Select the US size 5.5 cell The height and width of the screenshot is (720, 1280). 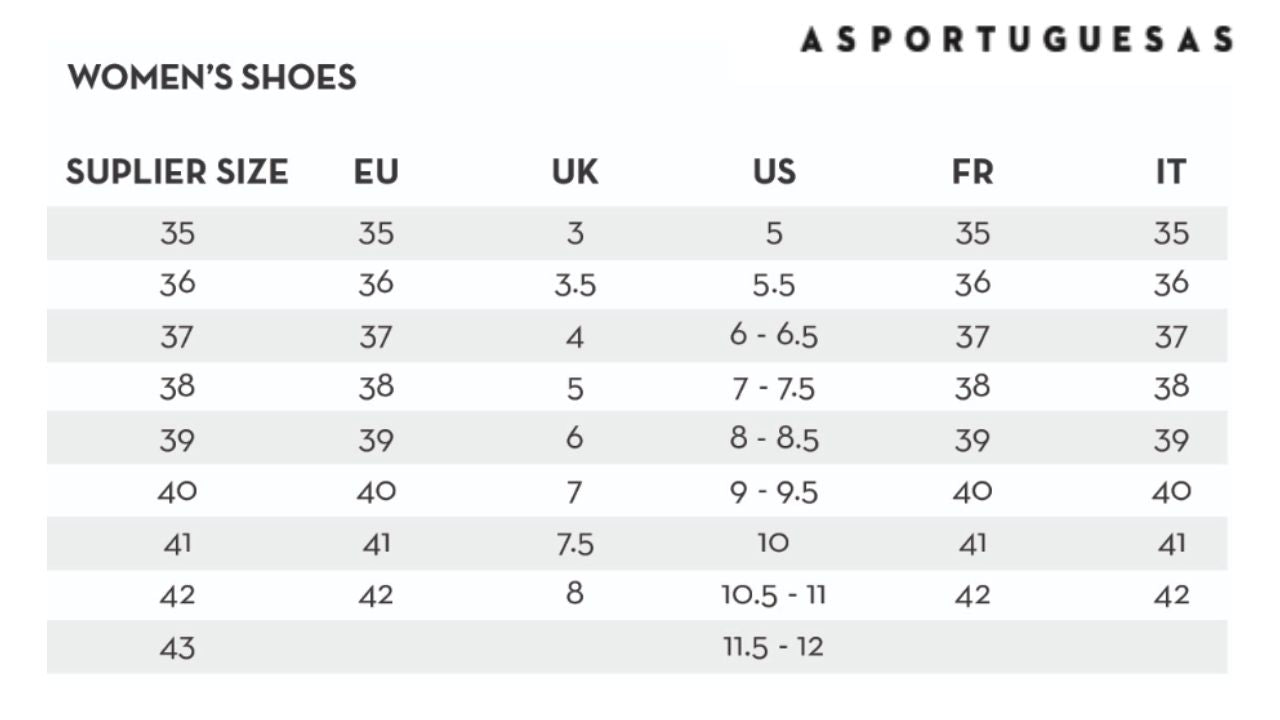pyautogui.click(x=774, y=286)
